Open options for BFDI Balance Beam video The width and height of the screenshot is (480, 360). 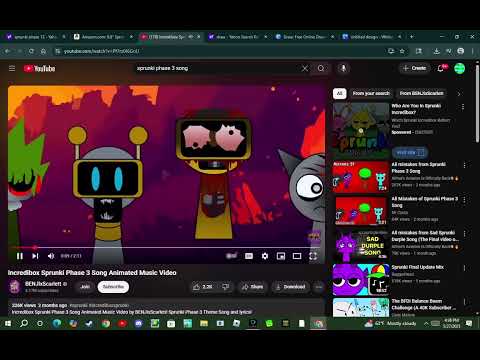click(x=464, y=302)
